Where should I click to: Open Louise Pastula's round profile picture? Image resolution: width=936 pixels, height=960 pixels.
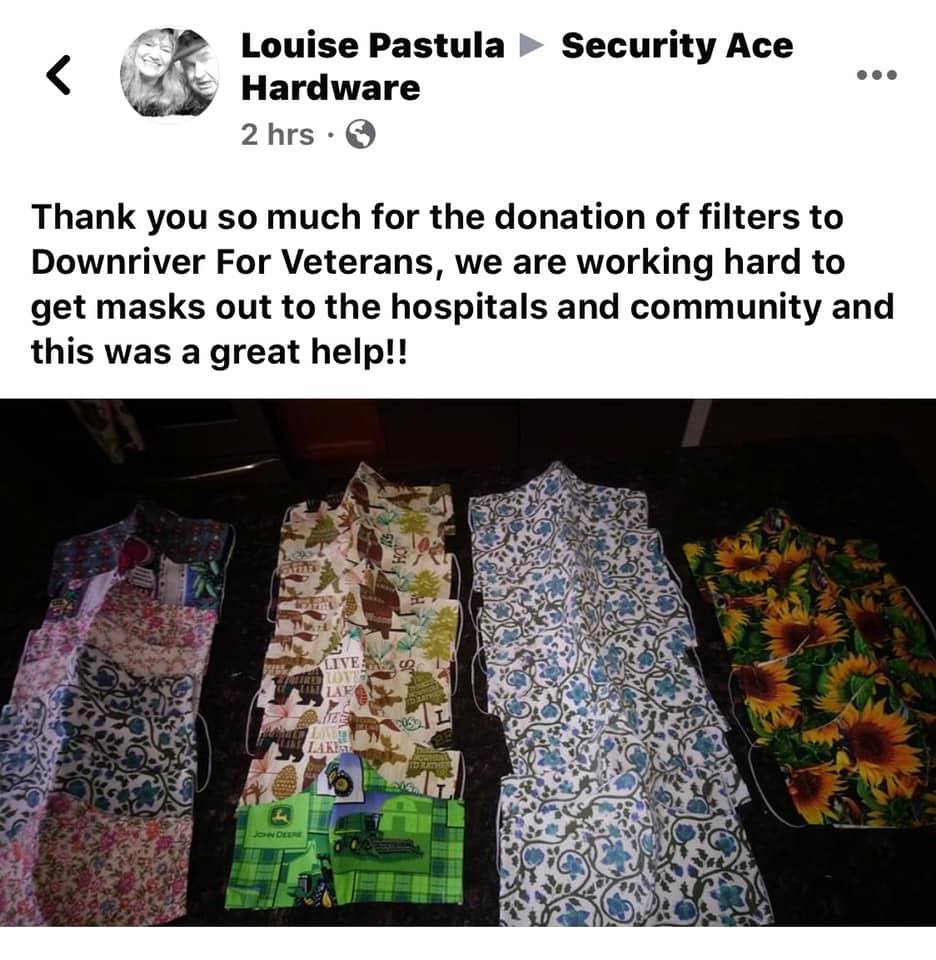coord(170,74)
